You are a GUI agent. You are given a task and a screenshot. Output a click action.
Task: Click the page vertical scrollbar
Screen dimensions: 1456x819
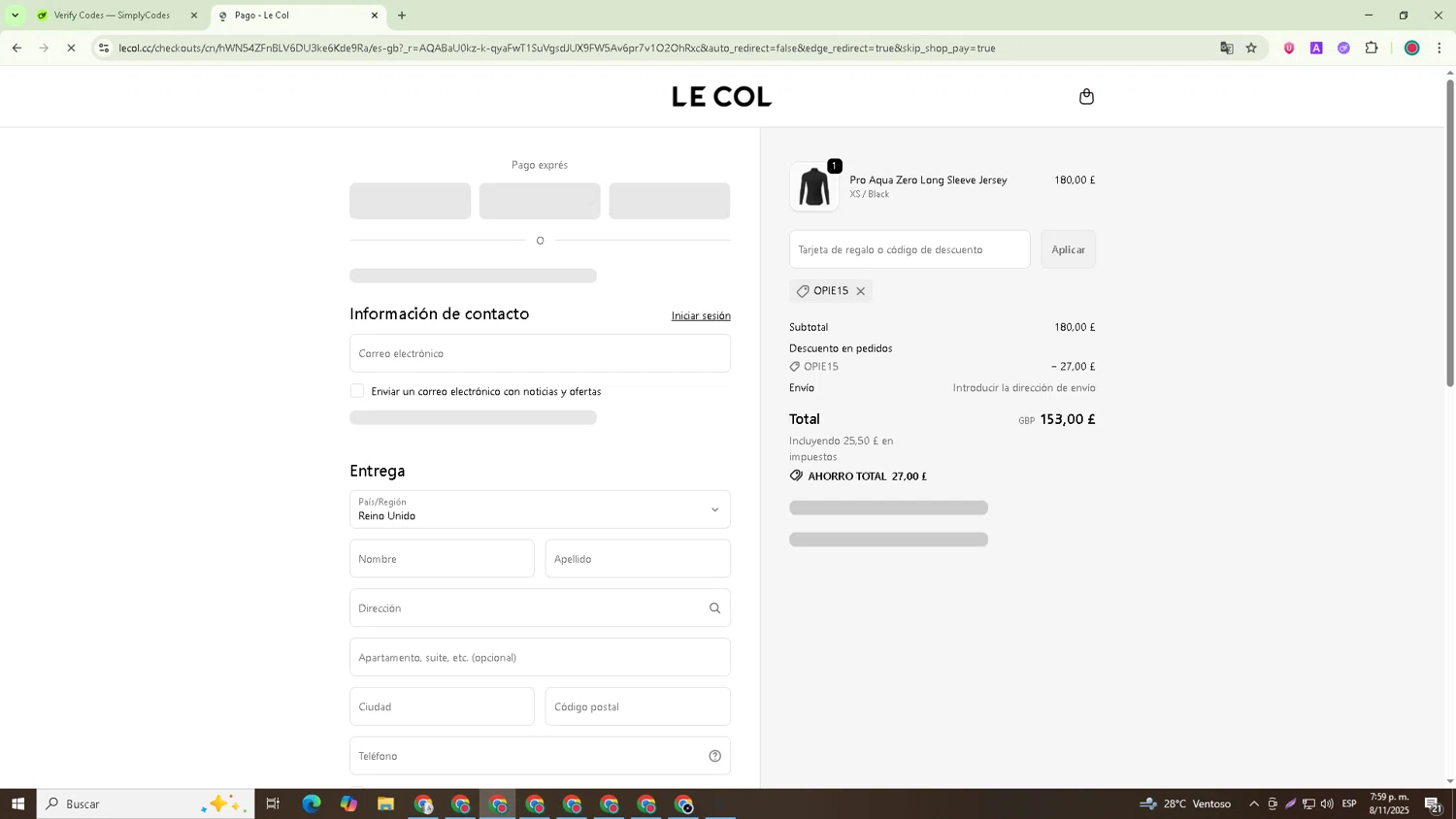pos(1450,233)
